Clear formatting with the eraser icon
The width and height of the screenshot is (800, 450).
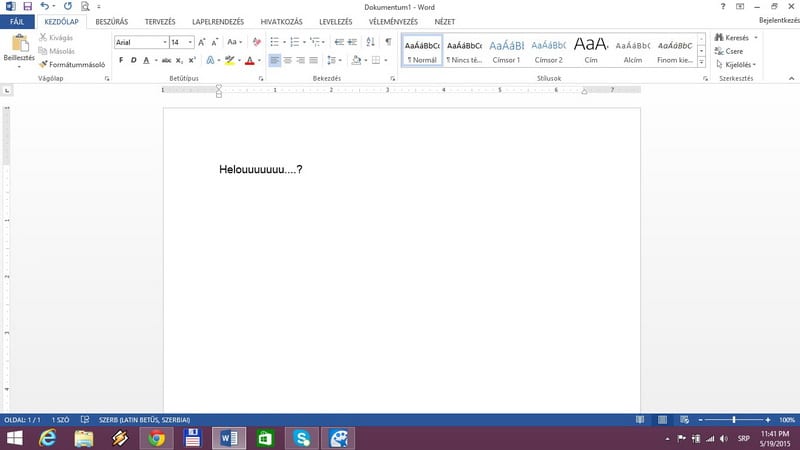(x=257, y=42)
